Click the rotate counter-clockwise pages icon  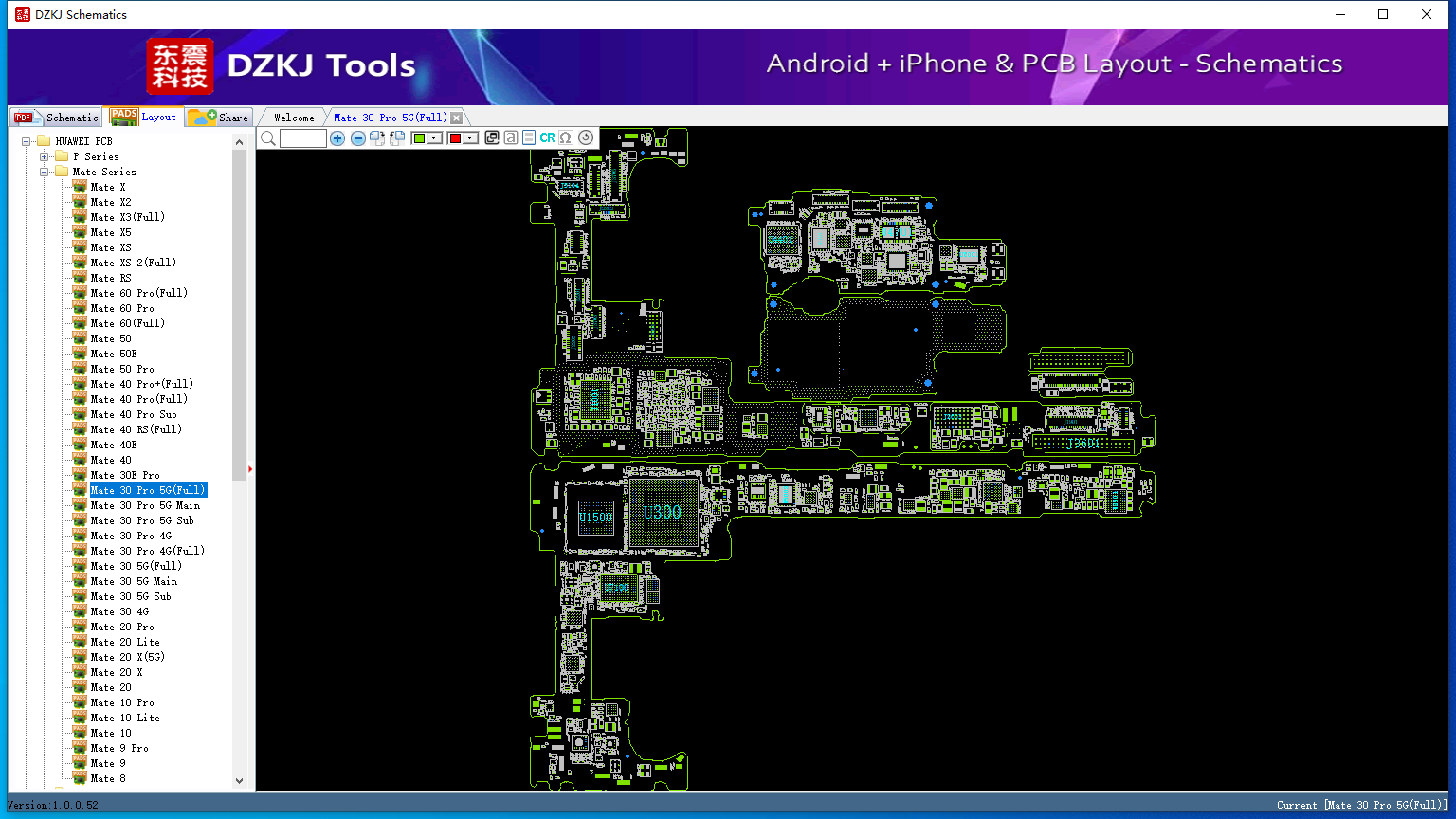[397, 138]
